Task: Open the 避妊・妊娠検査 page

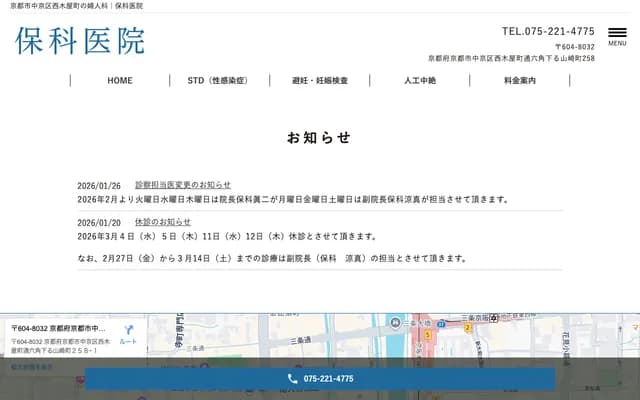Action: click(x=320, y=80)
